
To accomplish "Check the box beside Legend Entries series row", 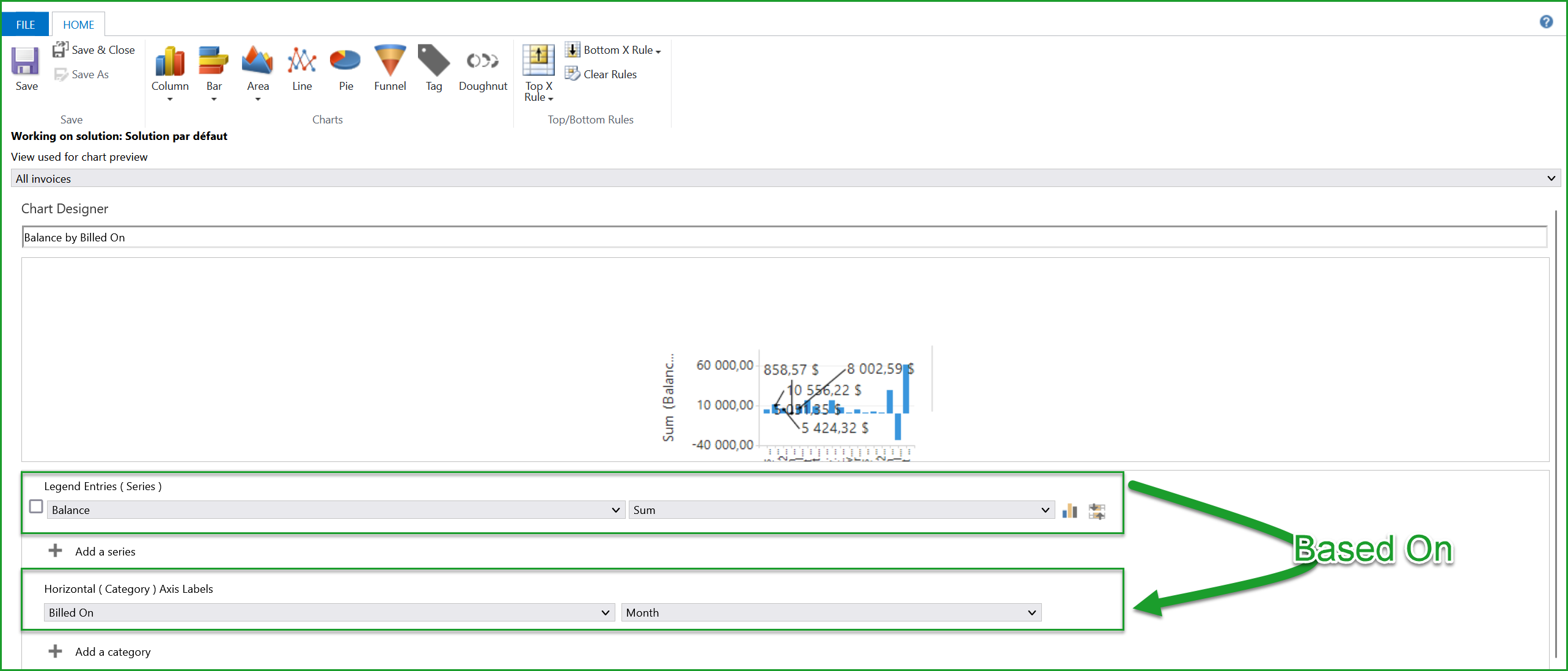I will (36, 507).
